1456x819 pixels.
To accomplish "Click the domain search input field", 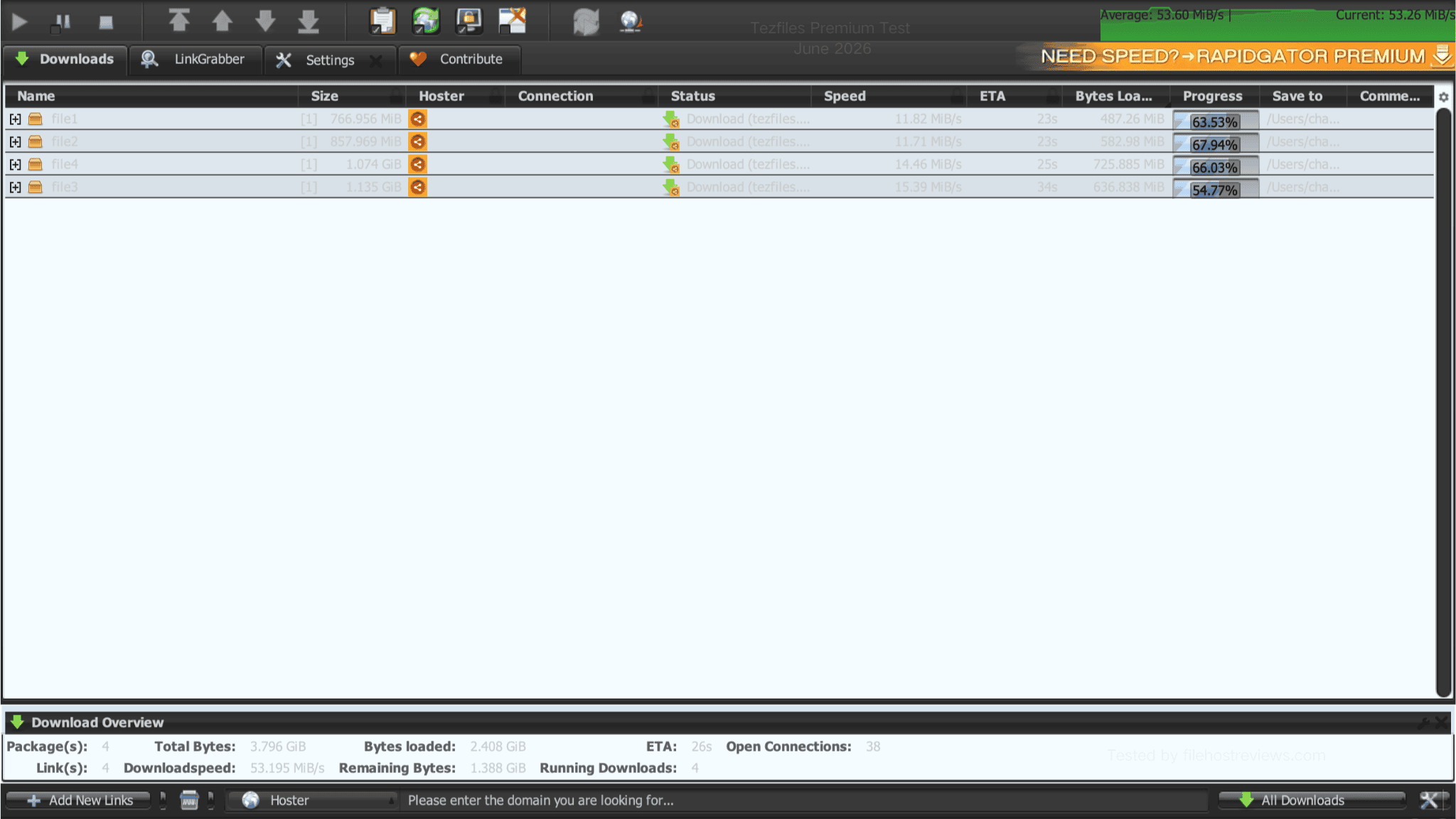I will tap(803, 800).
